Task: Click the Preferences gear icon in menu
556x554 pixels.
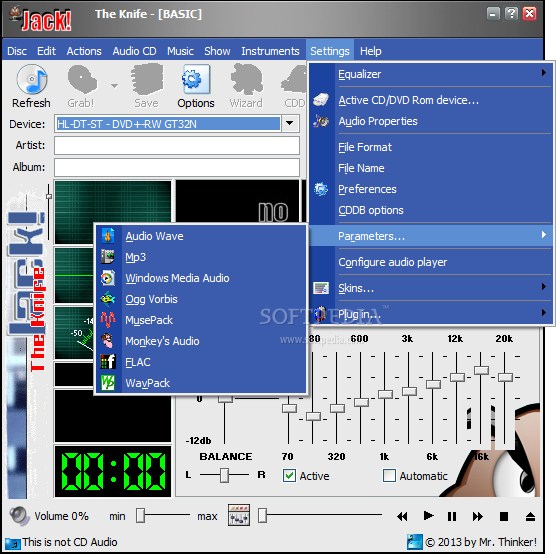Action: point(321,189)
